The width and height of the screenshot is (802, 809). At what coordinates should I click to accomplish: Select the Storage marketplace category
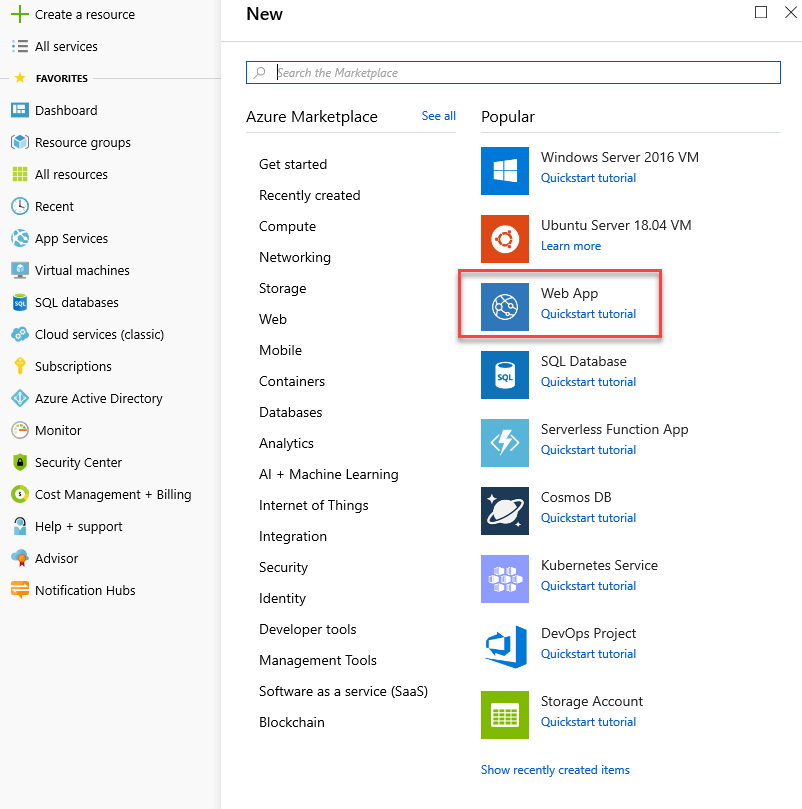coord(282,288)
